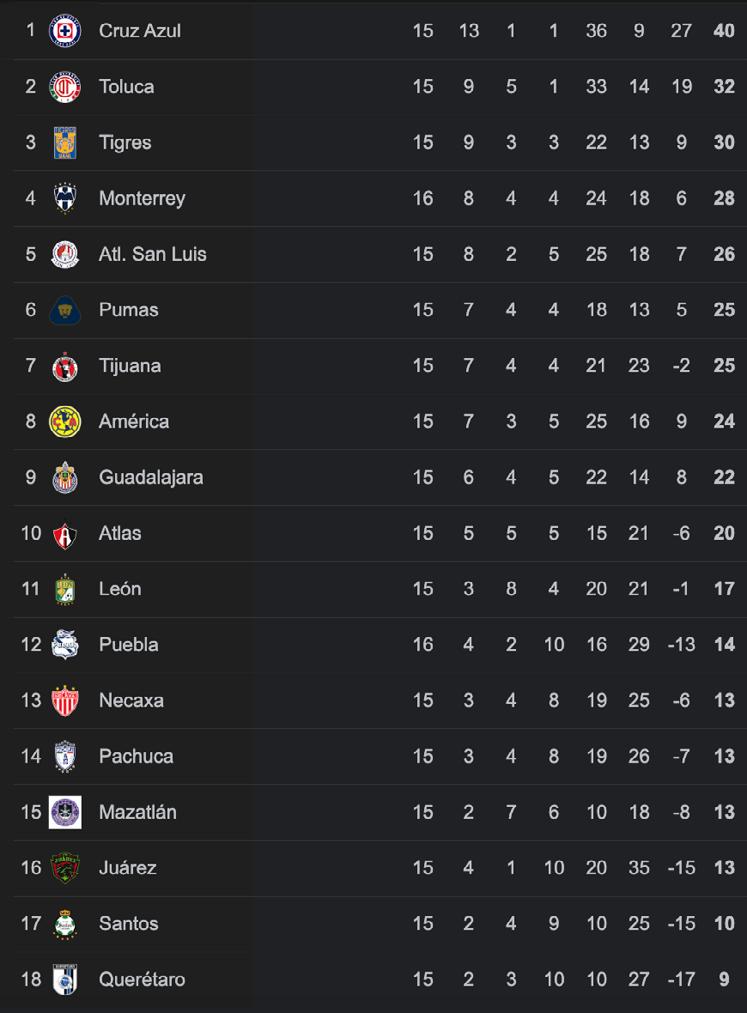Image resolution: width=747 pixels, height=1013 pixels.
Task: Open the Pachuca team page link
Action: point(136,757)
